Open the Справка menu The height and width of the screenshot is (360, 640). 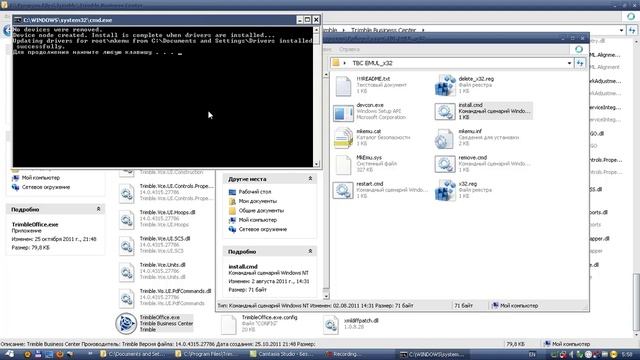[x=349, y=49]
